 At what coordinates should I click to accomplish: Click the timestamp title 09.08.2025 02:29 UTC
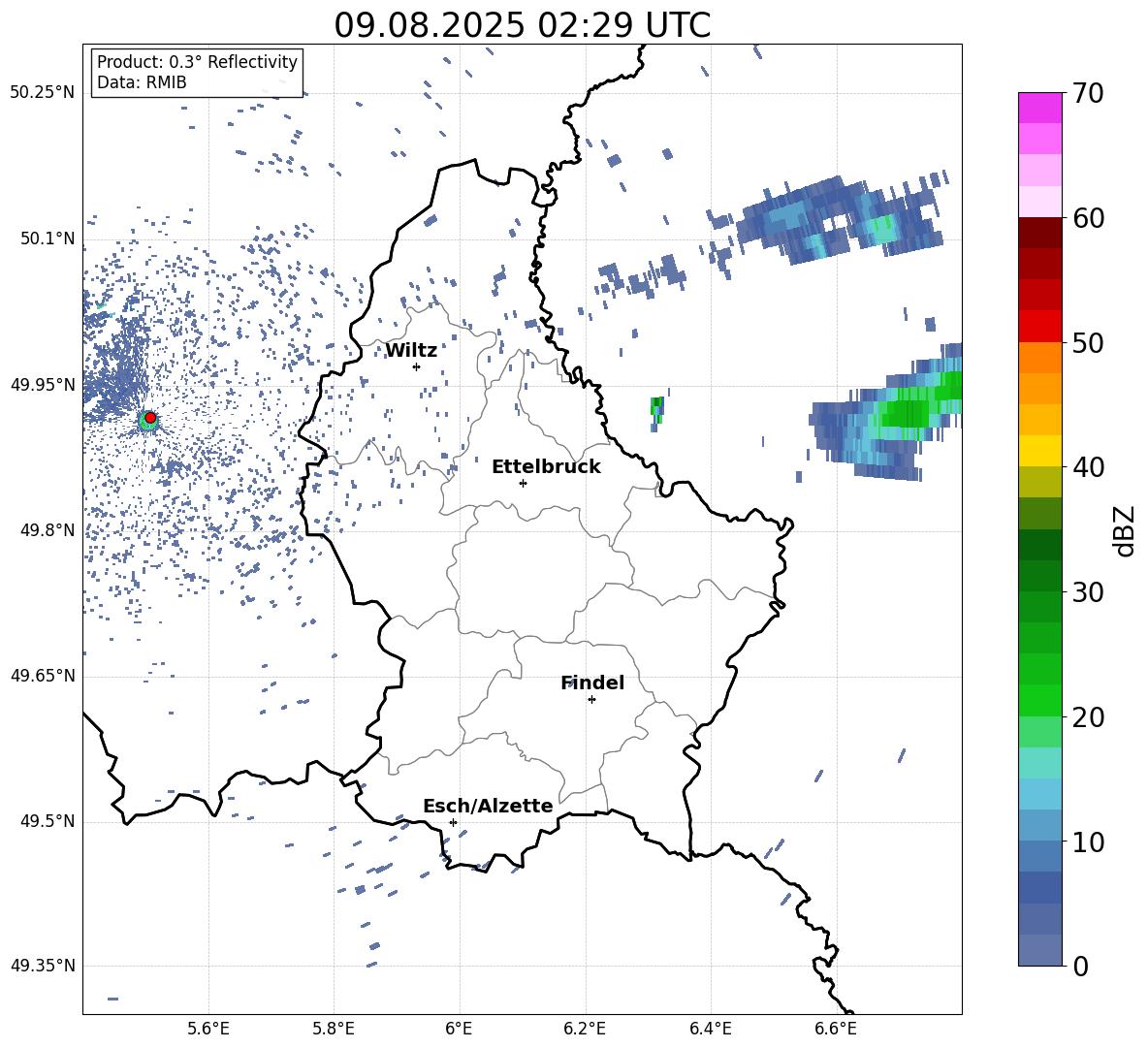tap(523, 25)
